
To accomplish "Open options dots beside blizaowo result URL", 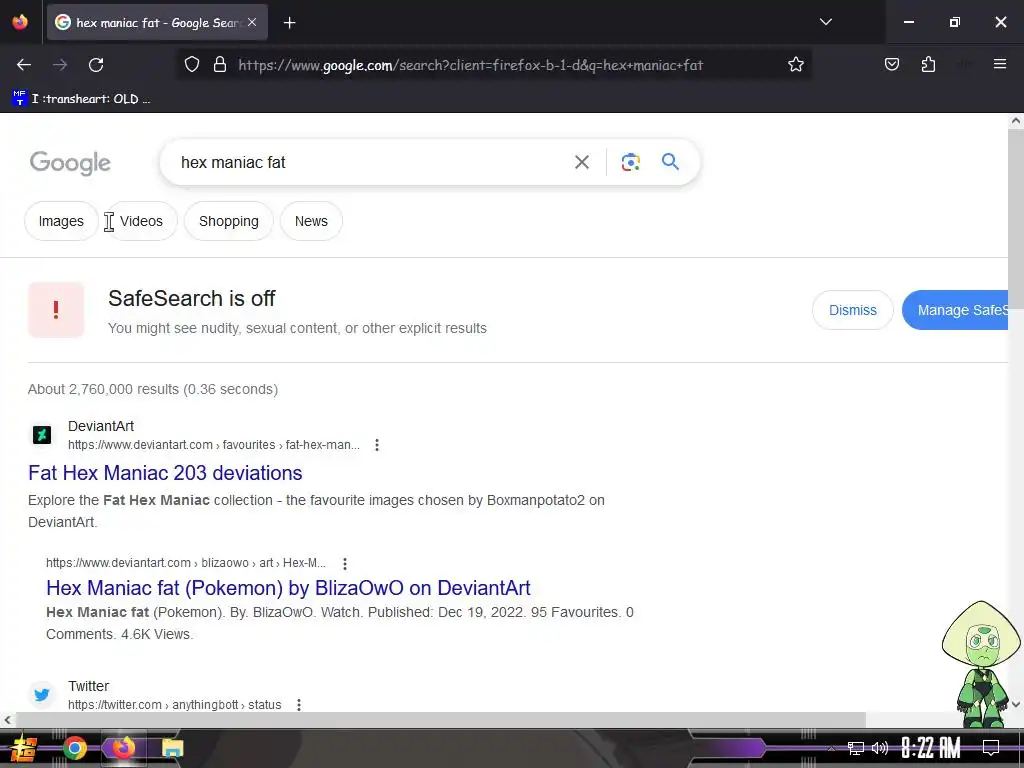I will point(345,563).
